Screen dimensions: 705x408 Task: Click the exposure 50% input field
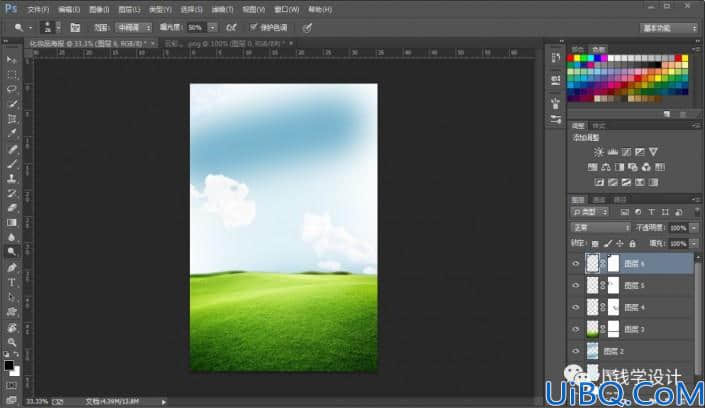point(197,28)
